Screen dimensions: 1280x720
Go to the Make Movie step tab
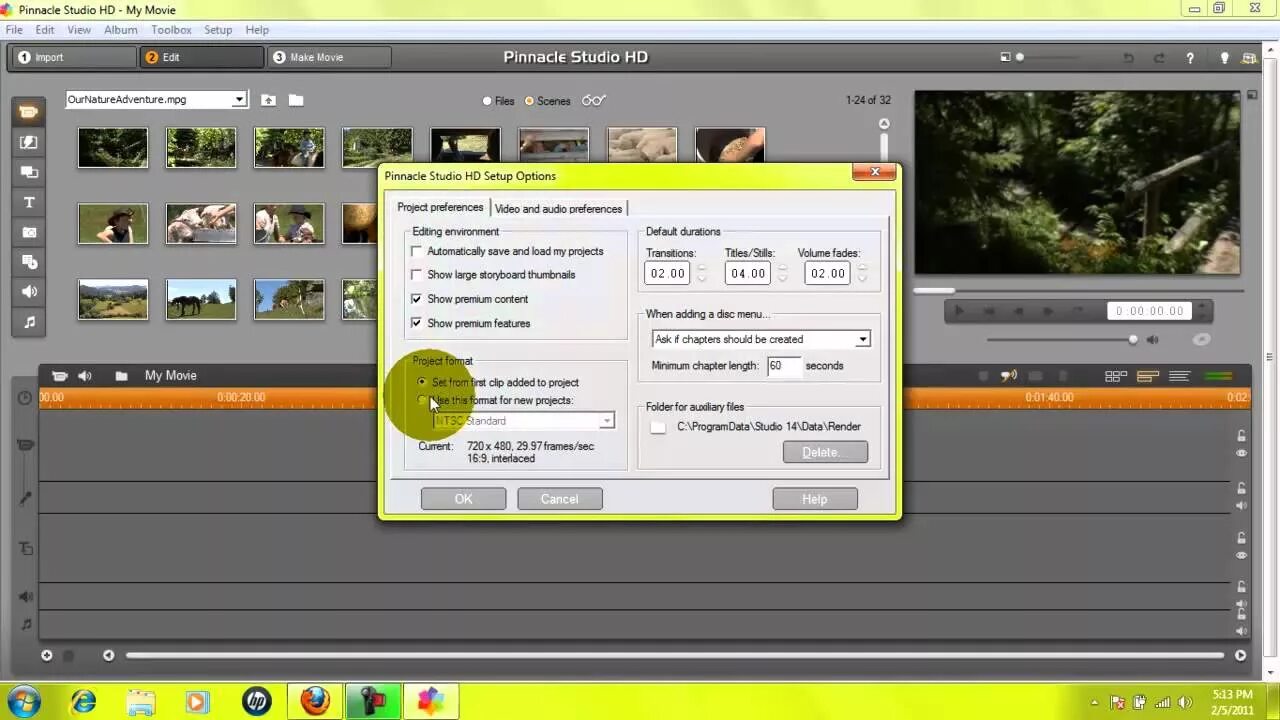(x=329, y=57)
